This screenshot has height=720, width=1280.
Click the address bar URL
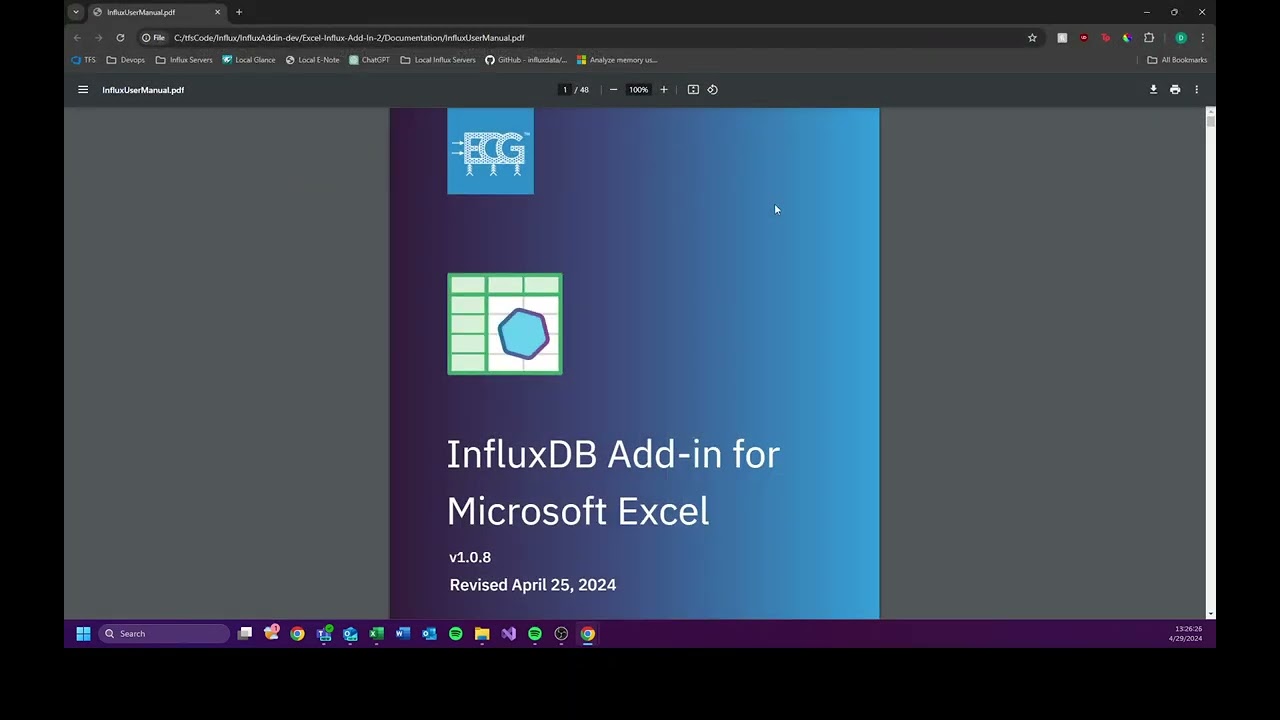click(x=349, y=38)
